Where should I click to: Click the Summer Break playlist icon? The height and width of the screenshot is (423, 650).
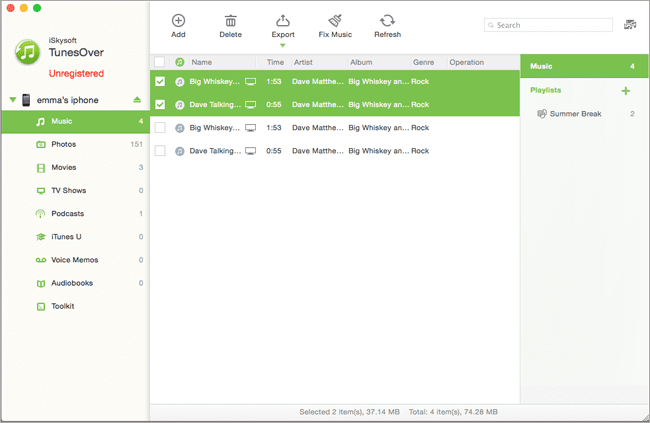coord(542,114)
